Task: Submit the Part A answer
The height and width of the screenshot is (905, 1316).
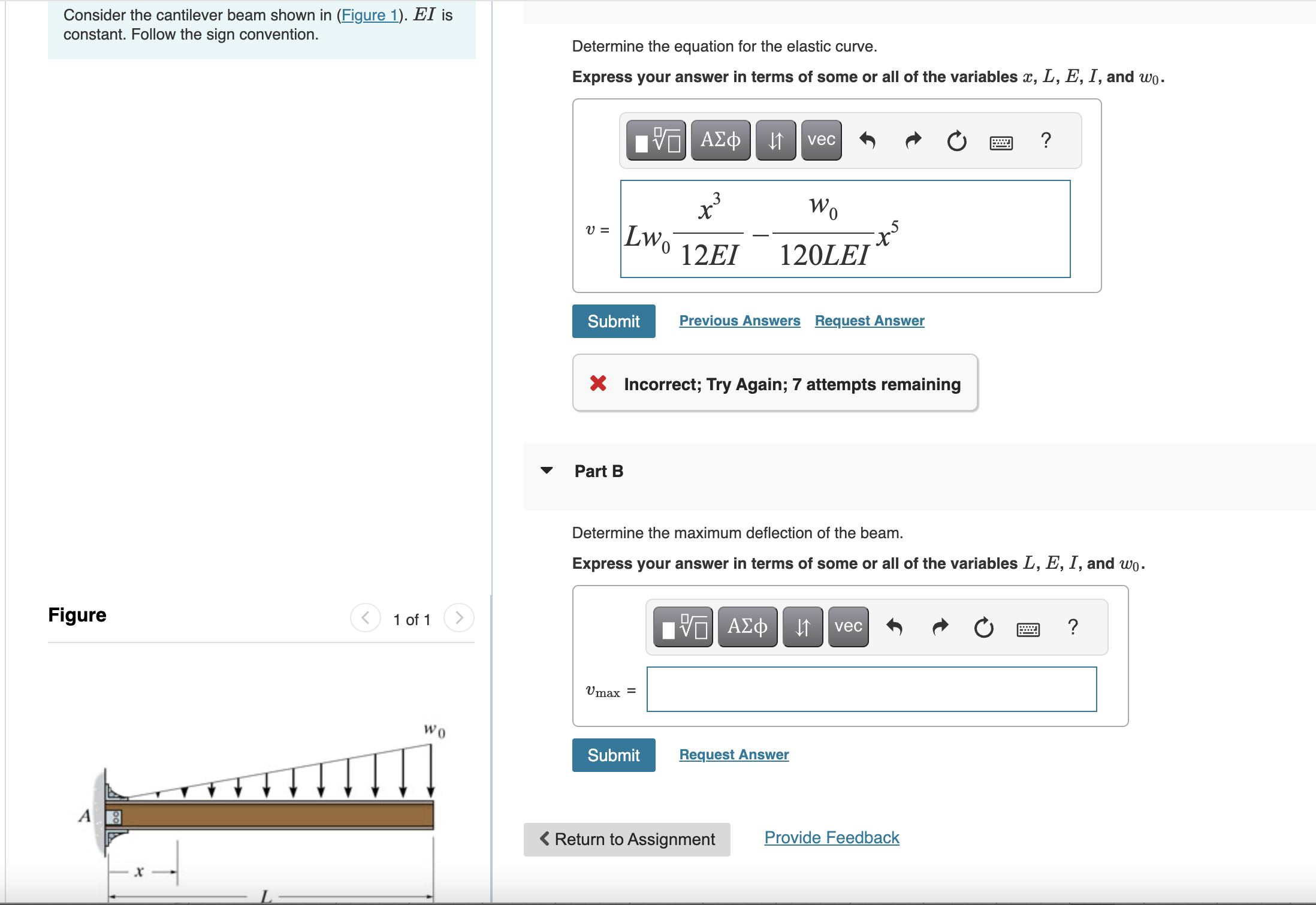Action: pos(613,321)
